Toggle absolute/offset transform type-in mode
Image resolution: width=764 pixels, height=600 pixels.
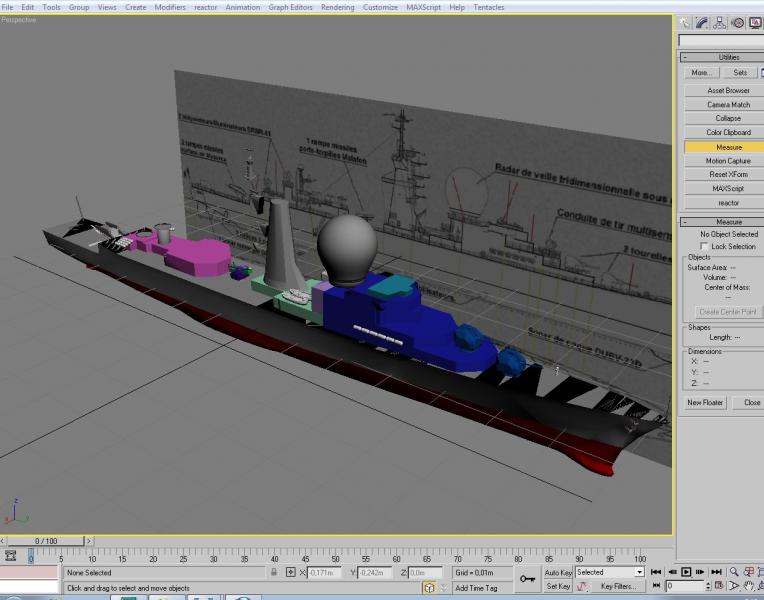[291, 572]
